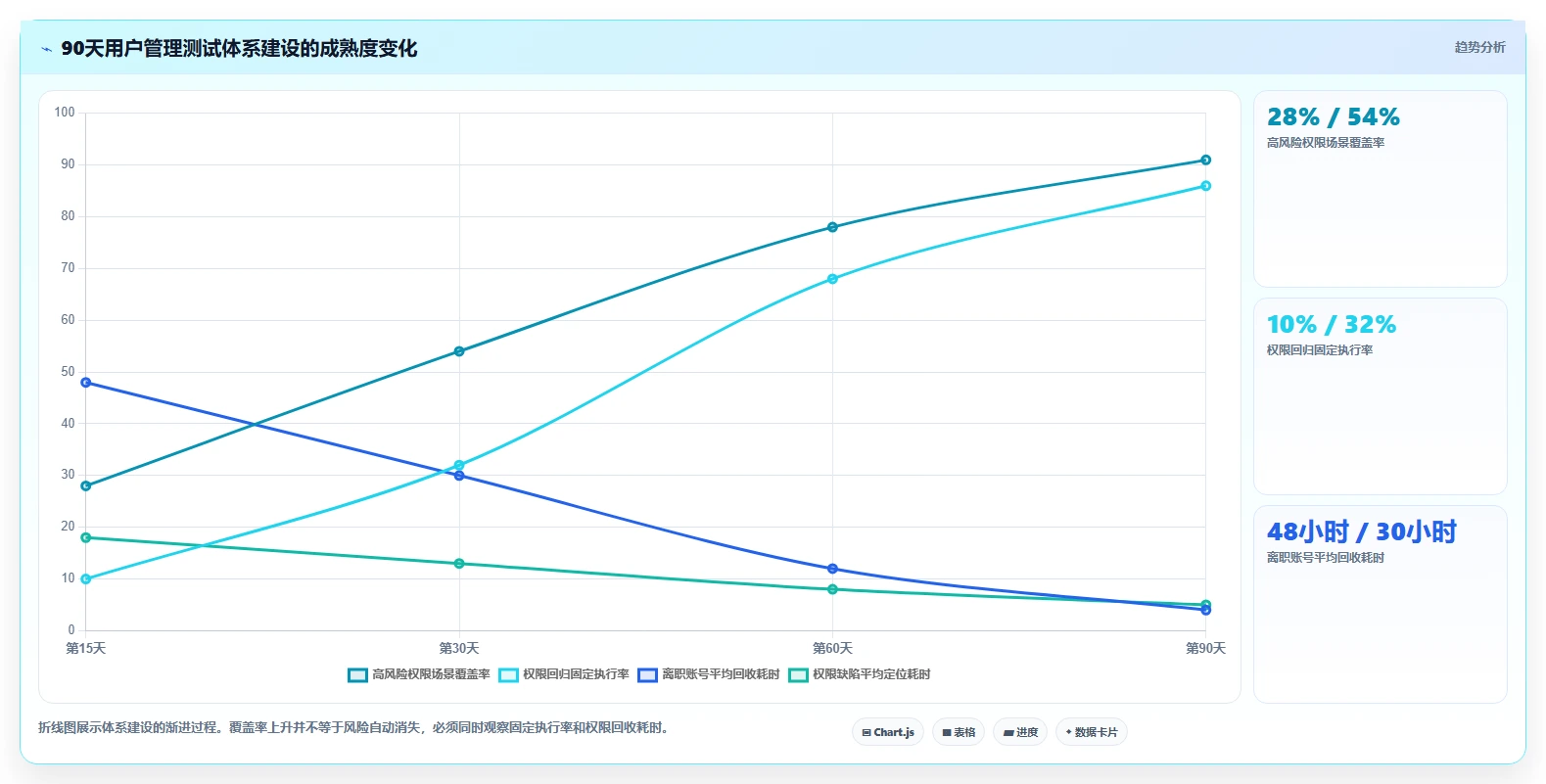The width and height of the screenshot is (1546, 784).
Task: Click the lightning icon beside the chart title
Action: (46, 49)
